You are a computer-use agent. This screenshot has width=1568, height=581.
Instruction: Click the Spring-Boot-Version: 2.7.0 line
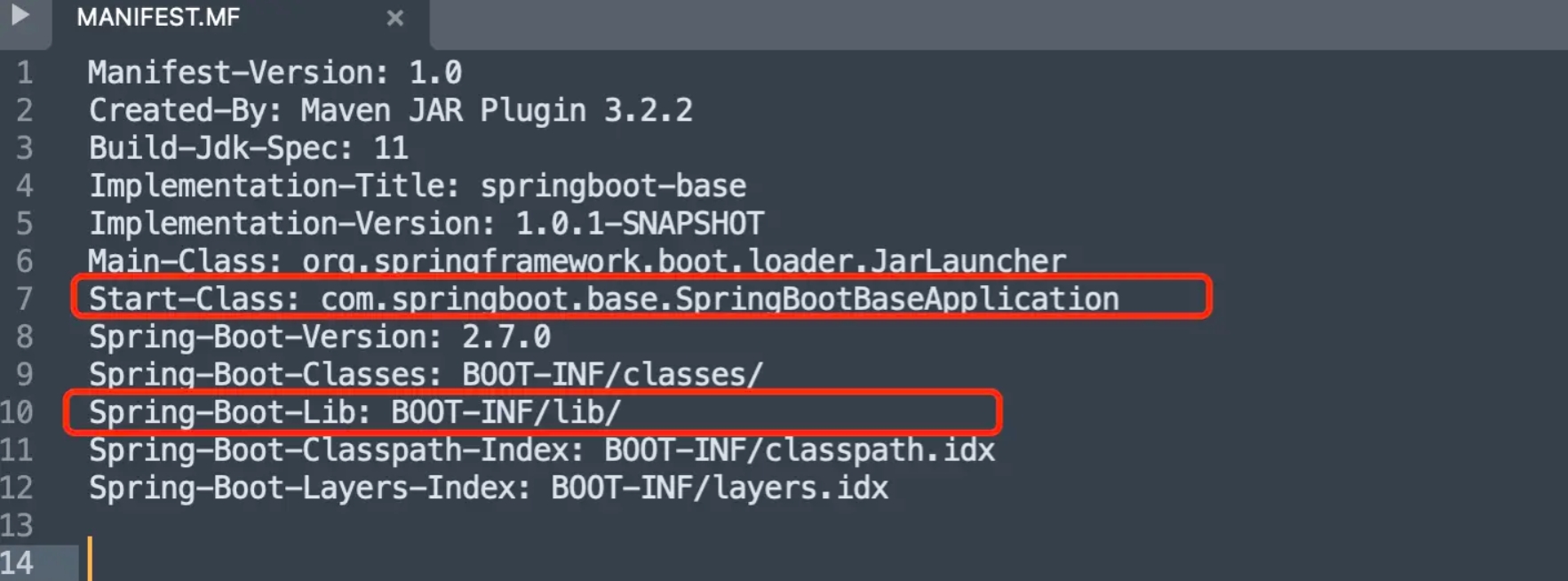point(319,337)
